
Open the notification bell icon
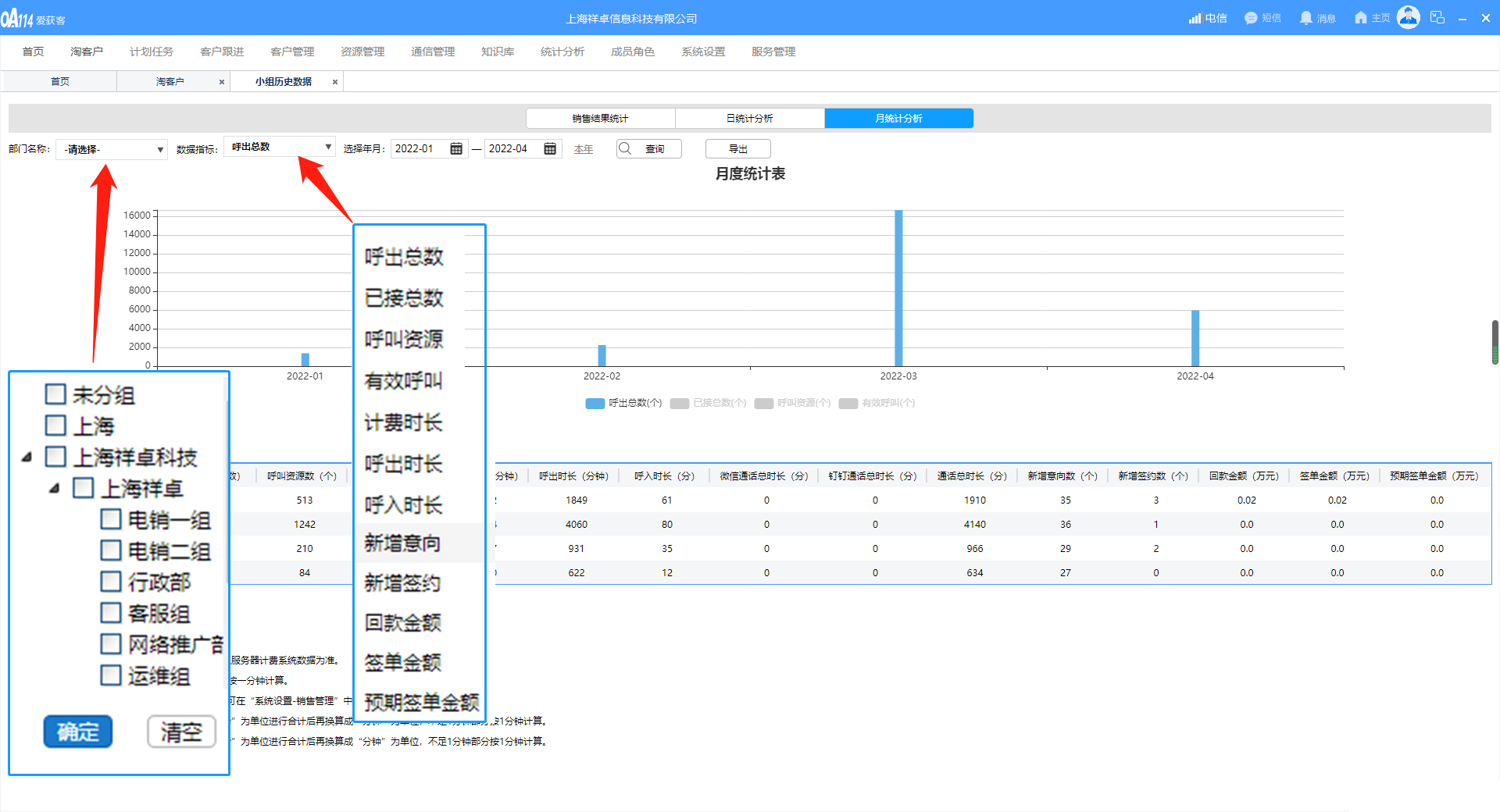(1305, 18)
